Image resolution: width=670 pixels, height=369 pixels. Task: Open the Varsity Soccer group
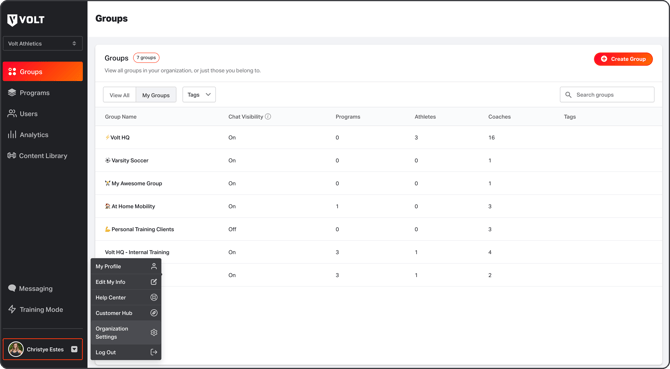[x=379, y=161]
